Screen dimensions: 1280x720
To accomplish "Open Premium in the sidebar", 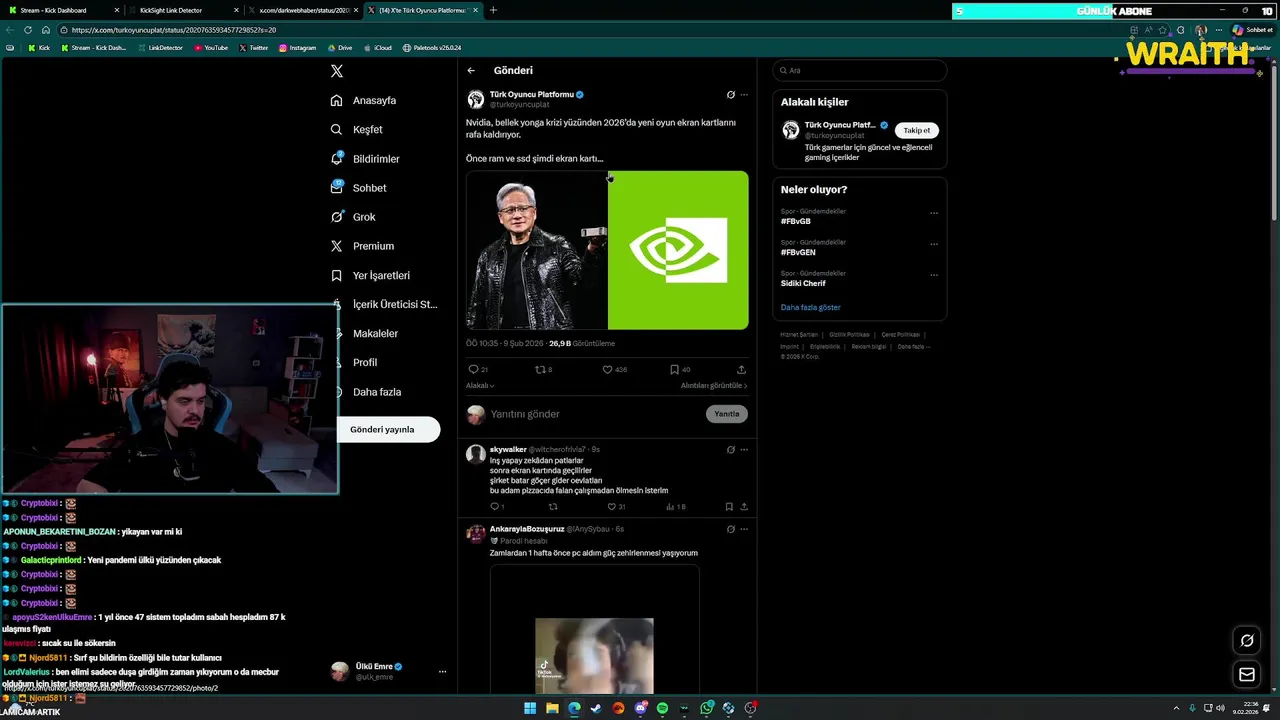I will click(362, 246).
